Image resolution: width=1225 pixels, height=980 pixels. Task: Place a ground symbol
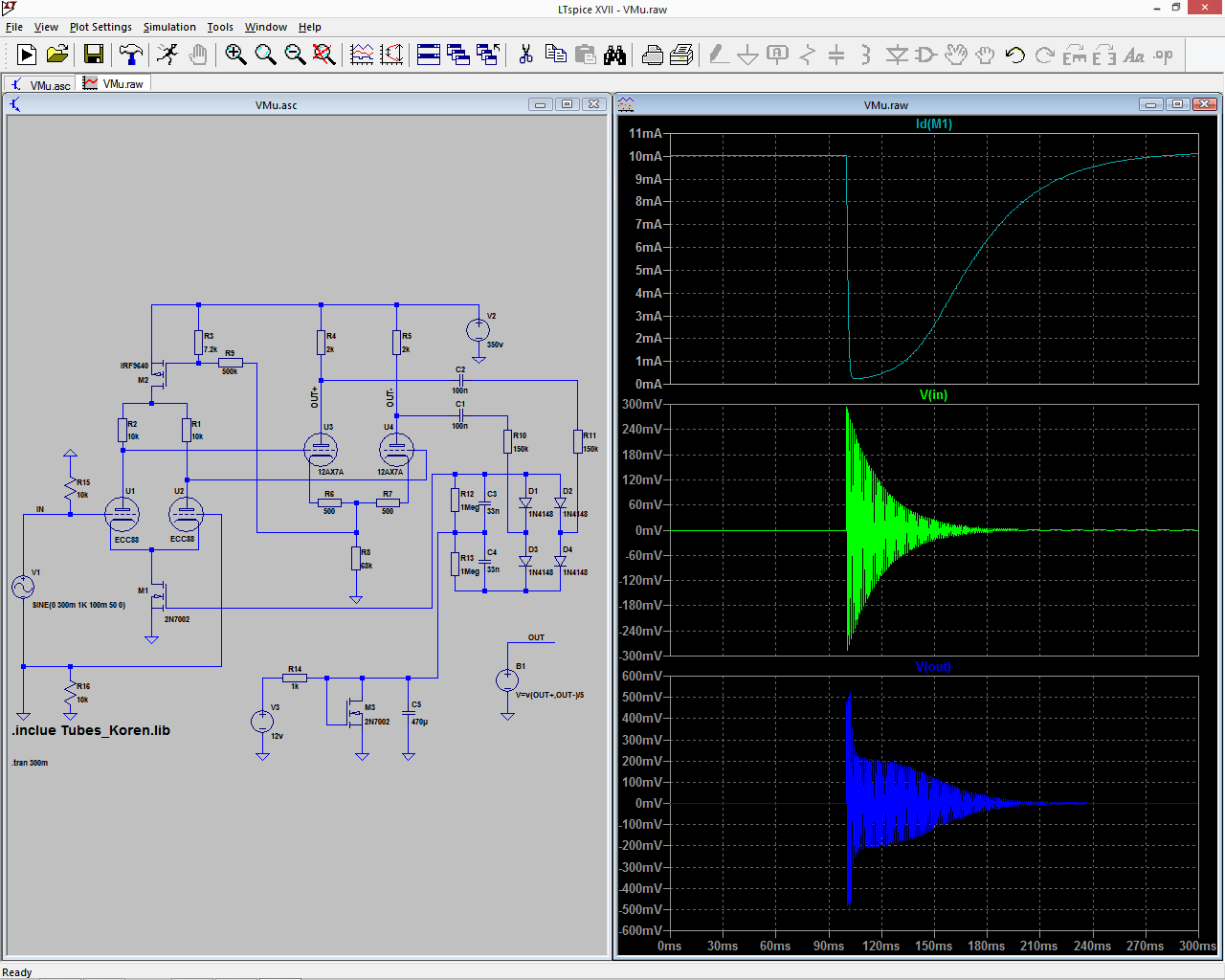pos(748,55)
